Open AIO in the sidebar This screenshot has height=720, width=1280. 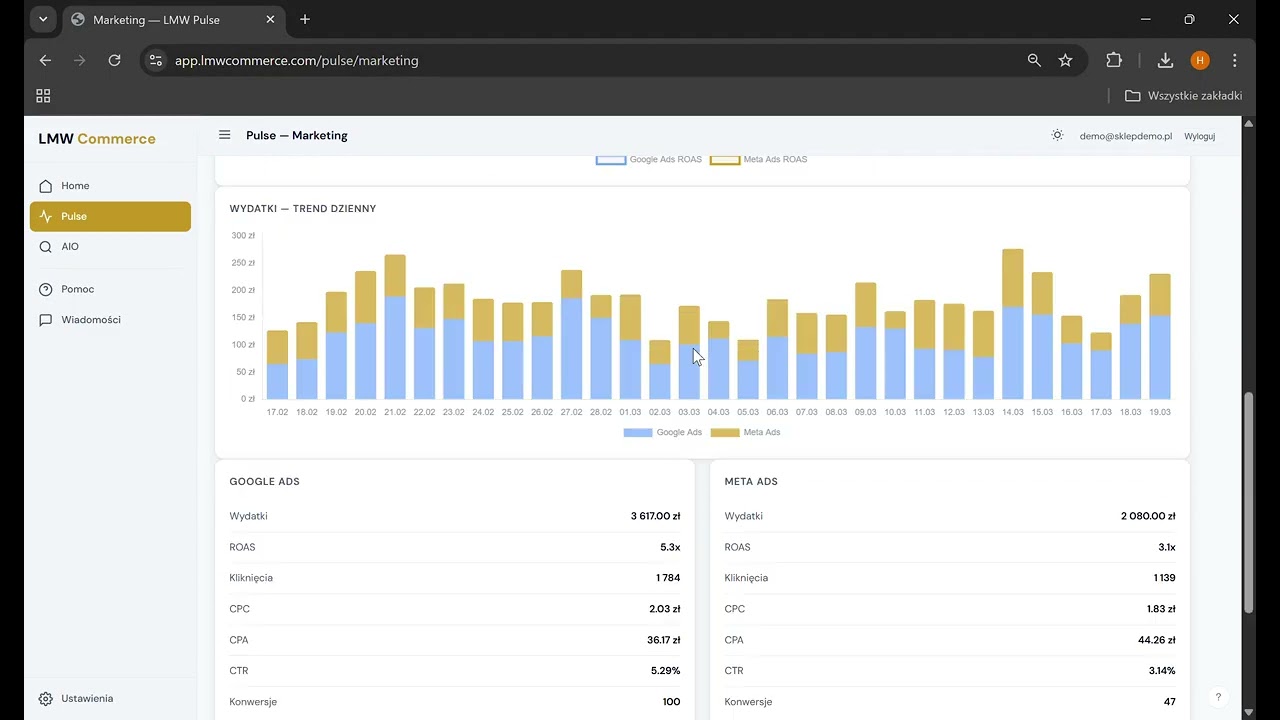[110, 247]
